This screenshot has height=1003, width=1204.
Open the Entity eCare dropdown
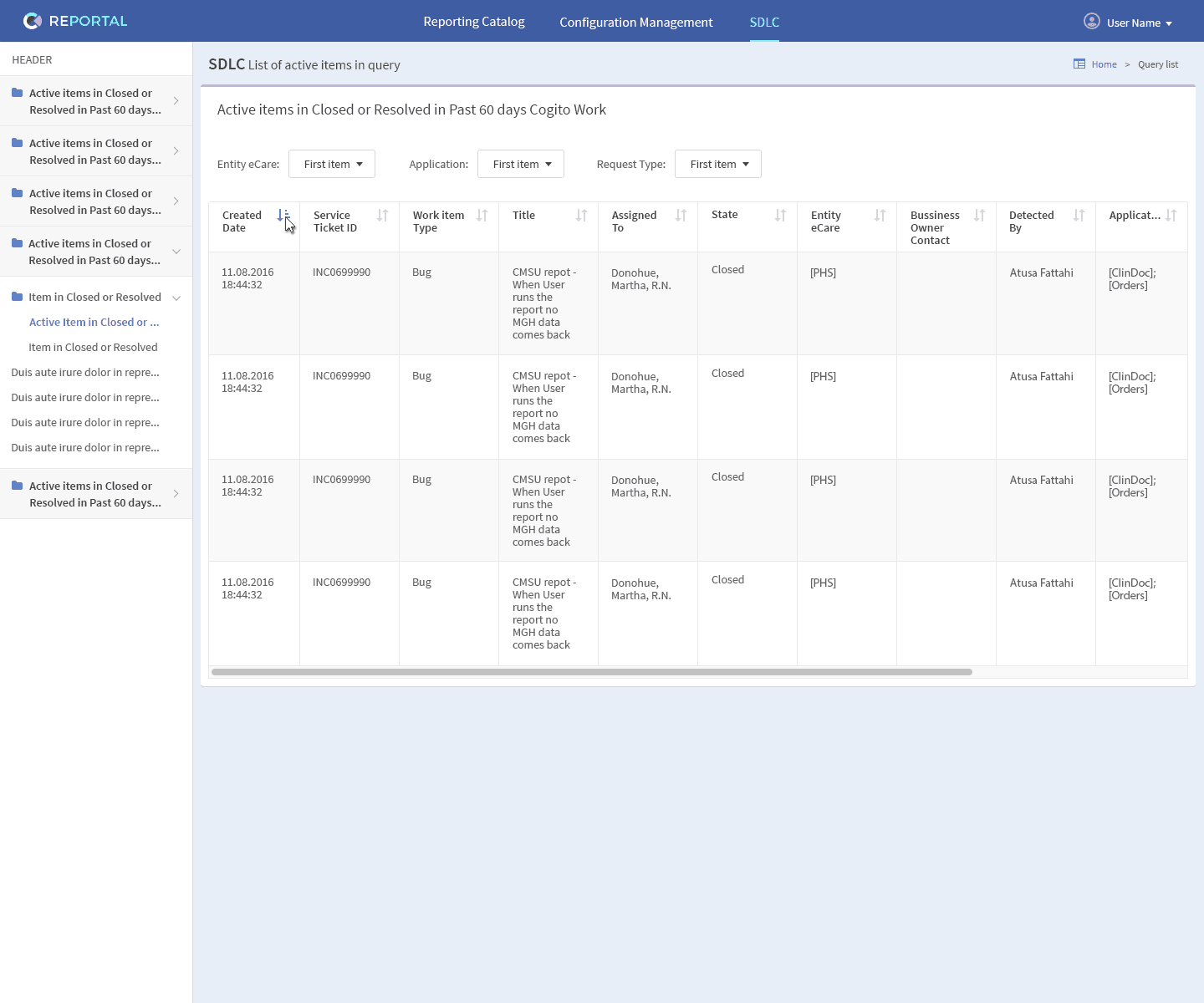(x=332, y=164)
